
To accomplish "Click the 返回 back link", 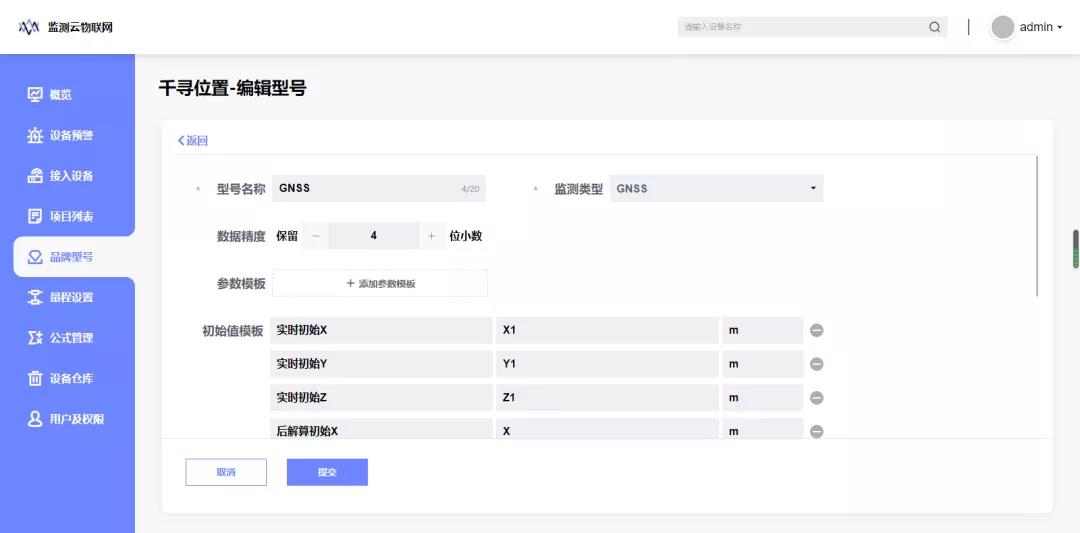I will [x=193, y=141].
